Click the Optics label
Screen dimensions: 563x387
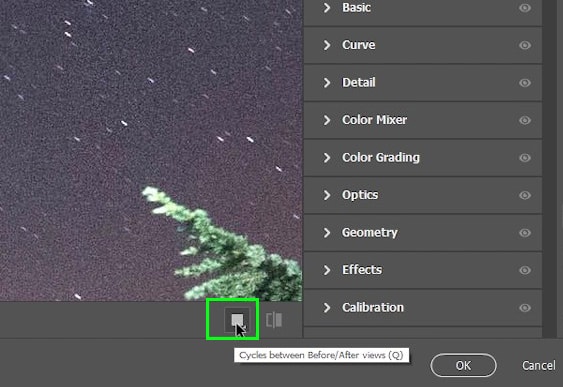[x=360, y=195]
